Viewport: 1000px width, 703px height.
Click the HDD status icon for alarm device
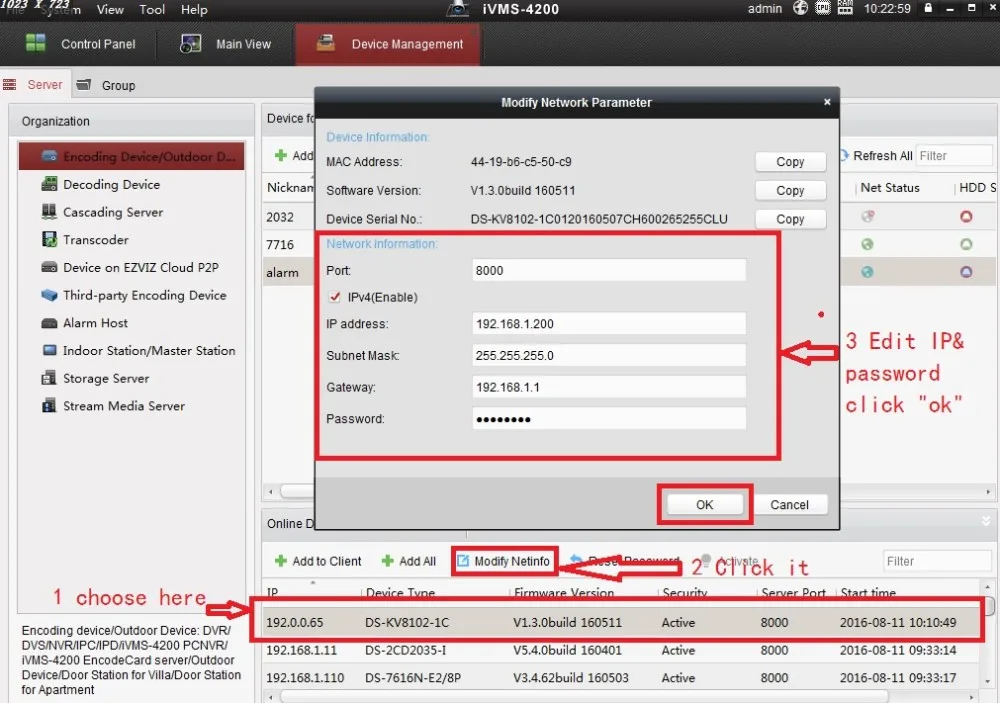966,272
